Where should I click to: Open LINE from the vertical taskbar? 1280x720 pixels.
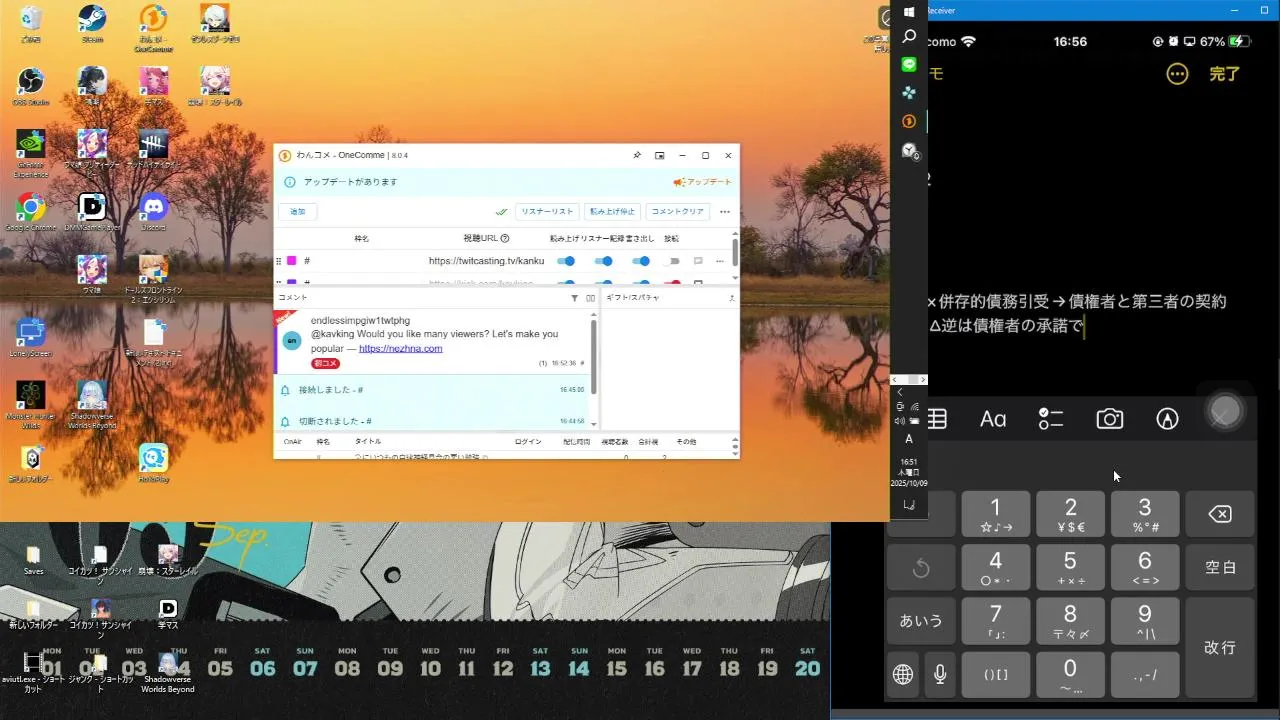coord(909,64)
